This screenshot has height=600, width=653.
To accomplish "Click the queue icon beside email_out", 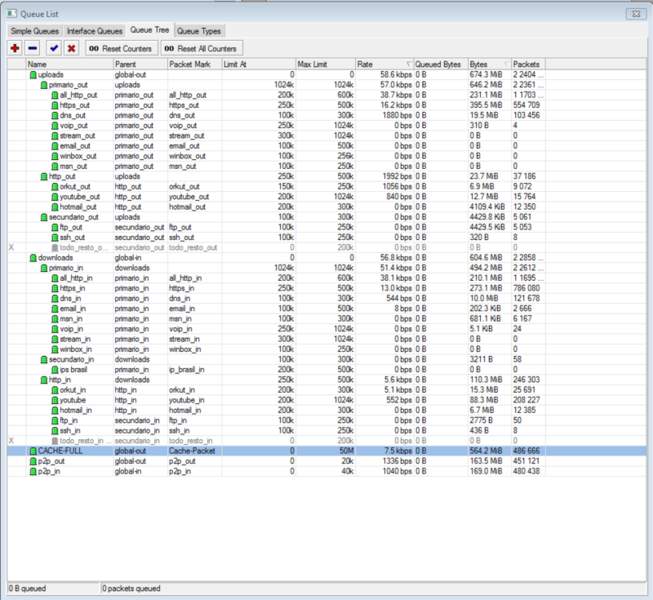I will (55, 146).
